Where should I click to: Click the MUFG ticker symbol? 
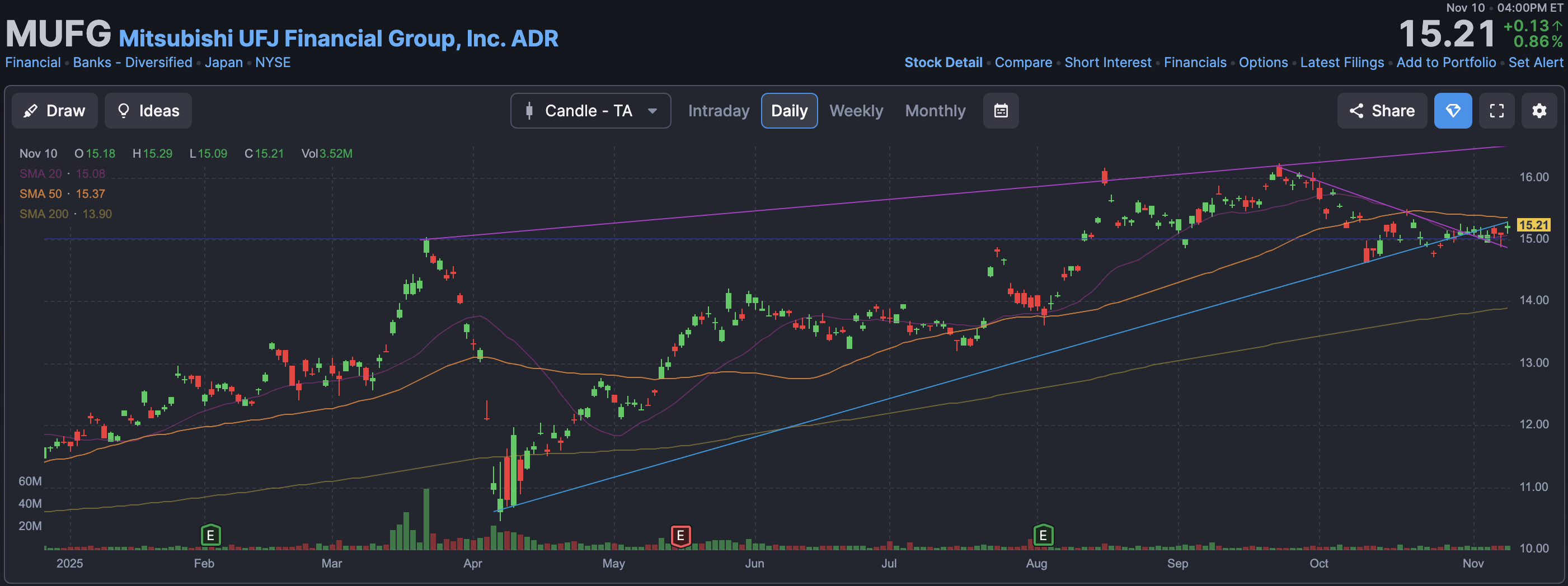coord(58,34)
